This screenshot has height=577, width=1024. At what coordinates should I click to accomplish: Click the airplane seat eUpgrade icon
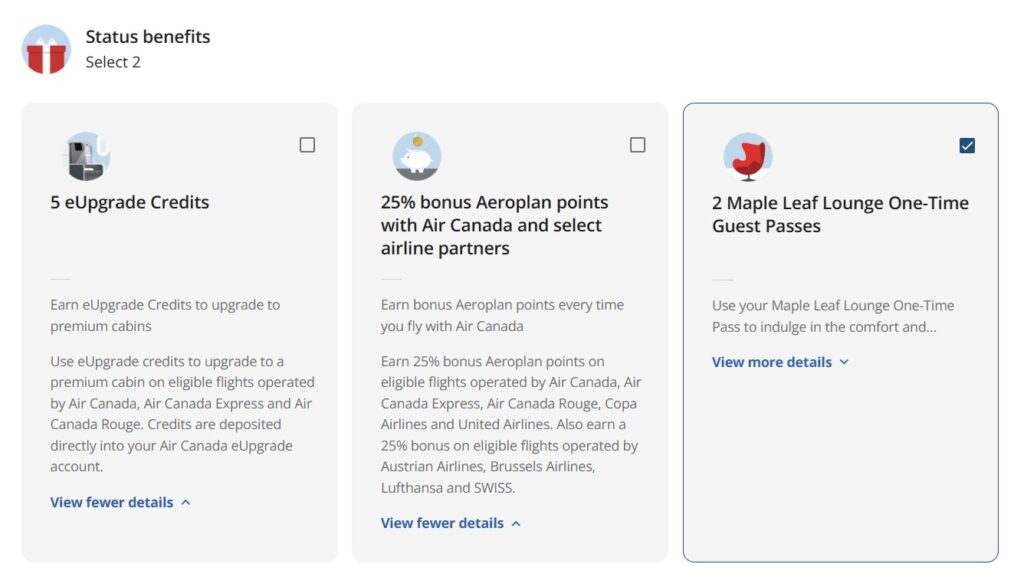pos(87,156)
